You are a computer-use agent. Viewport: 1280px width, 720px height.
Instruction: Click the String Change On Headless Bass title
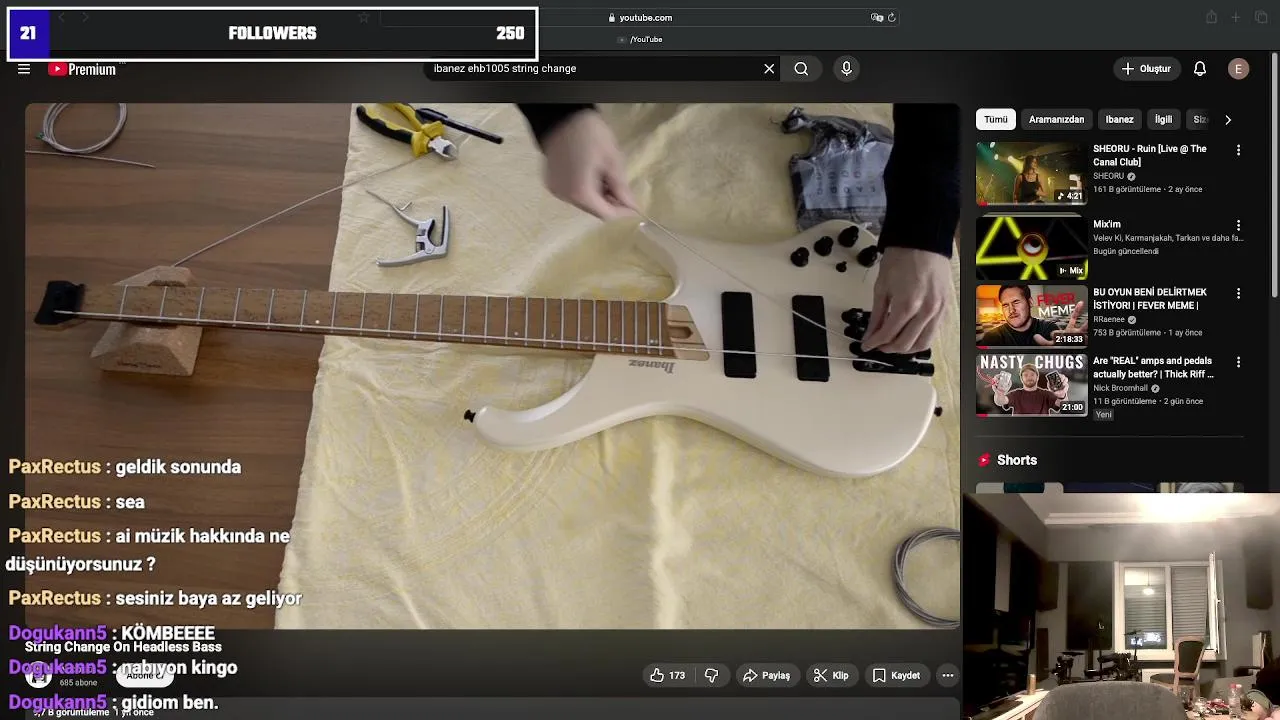123,647
